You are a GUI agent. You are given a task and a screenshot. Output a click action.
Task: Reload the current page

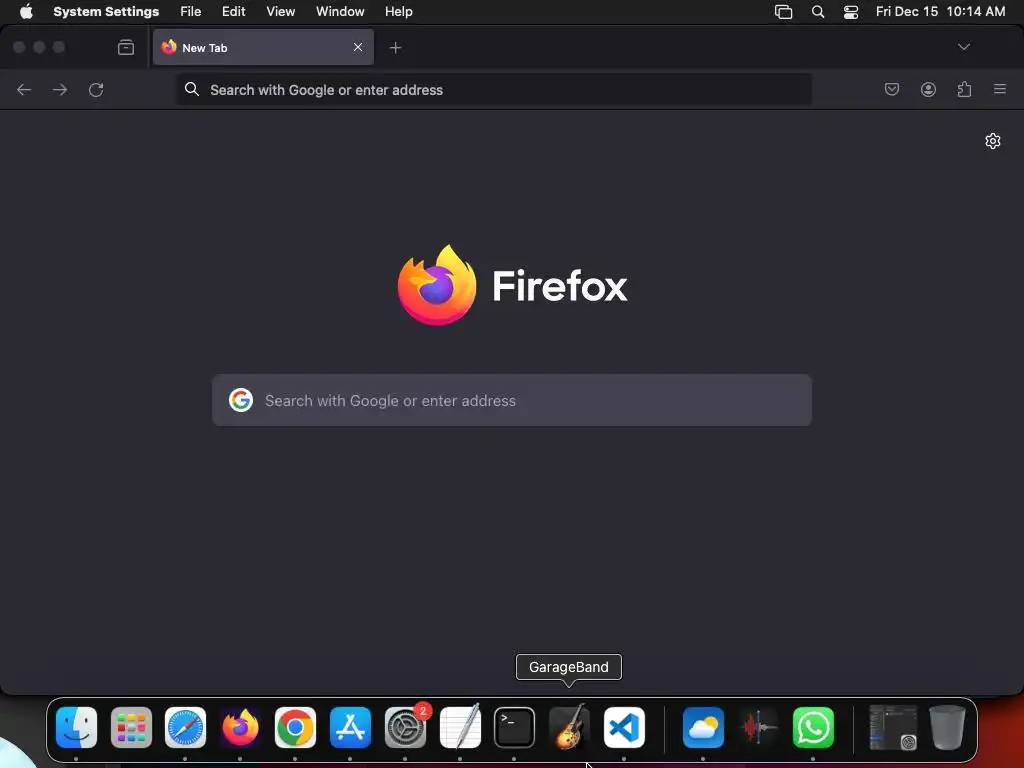click(96, 89)
